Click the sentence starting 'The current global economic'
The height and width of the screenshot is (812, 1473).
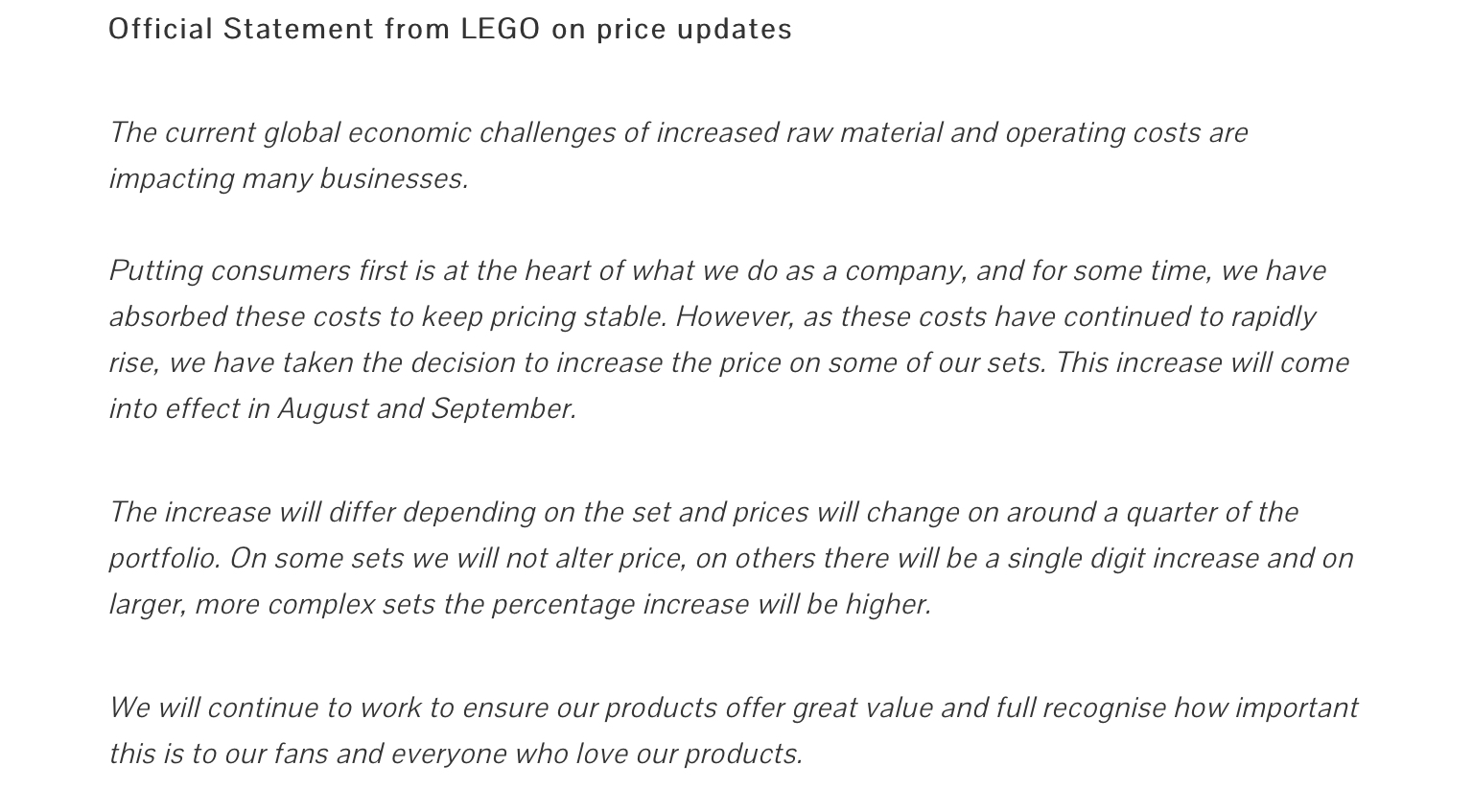(678, 155)
